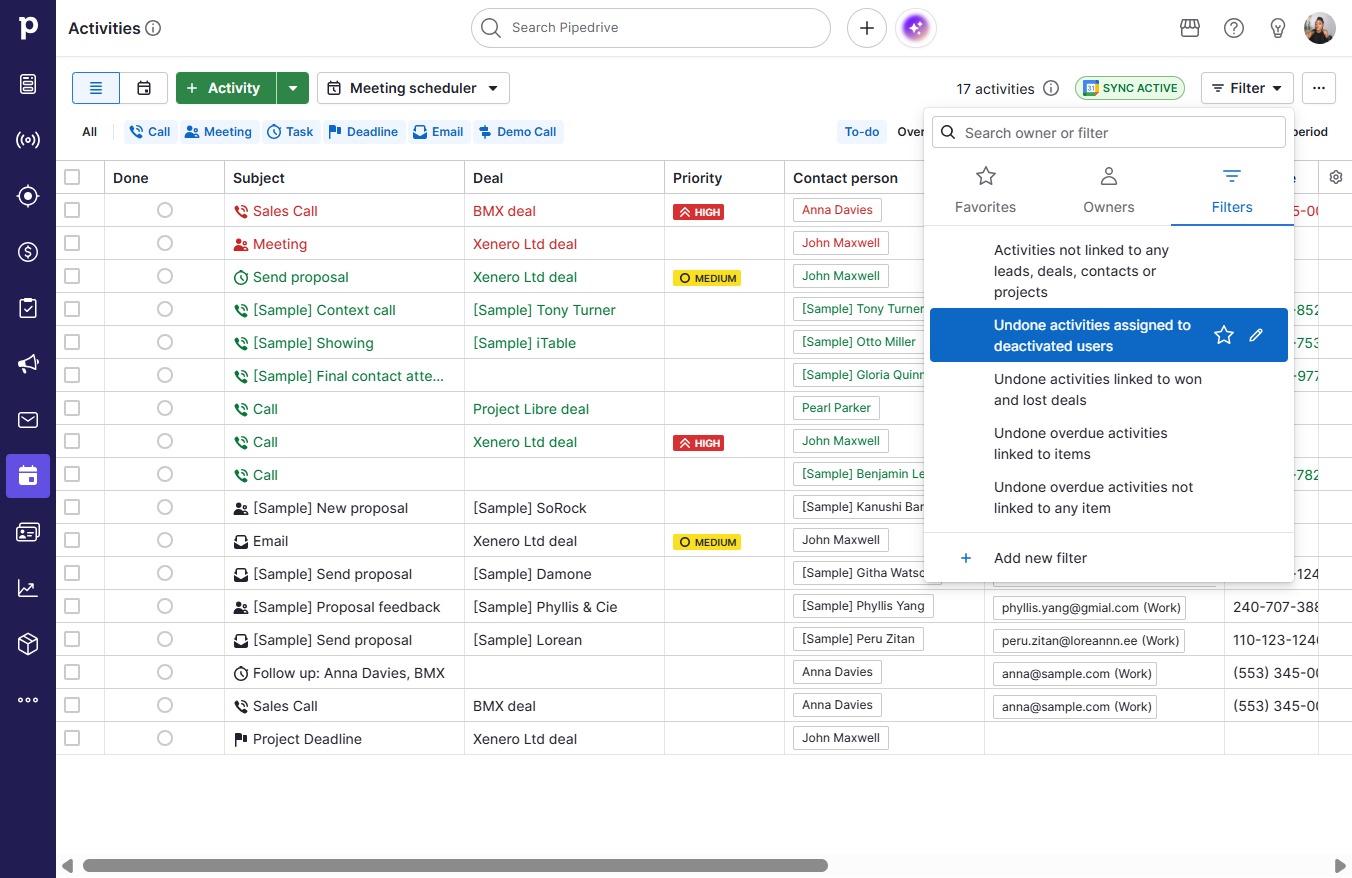Viewport: 1352px width, 878px height.
Task: Check the Project Deadline row checkbox
Action: (72, 738)
